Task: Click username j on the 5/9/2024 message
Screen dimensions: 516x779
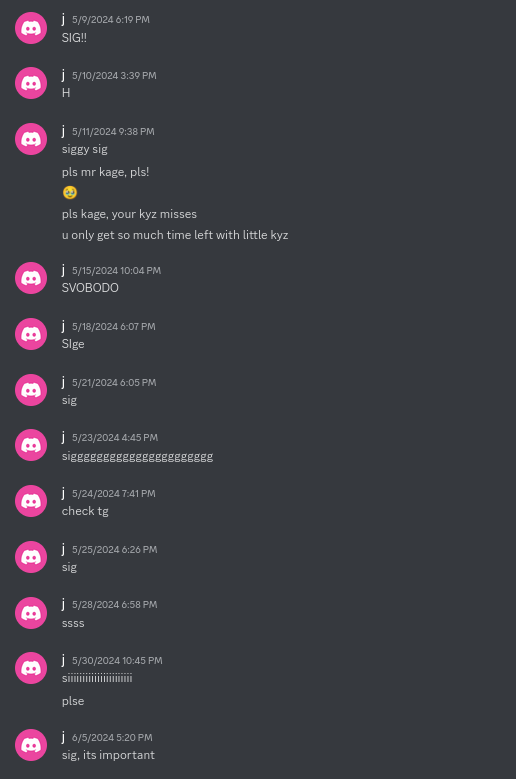Action: [64, 19]
